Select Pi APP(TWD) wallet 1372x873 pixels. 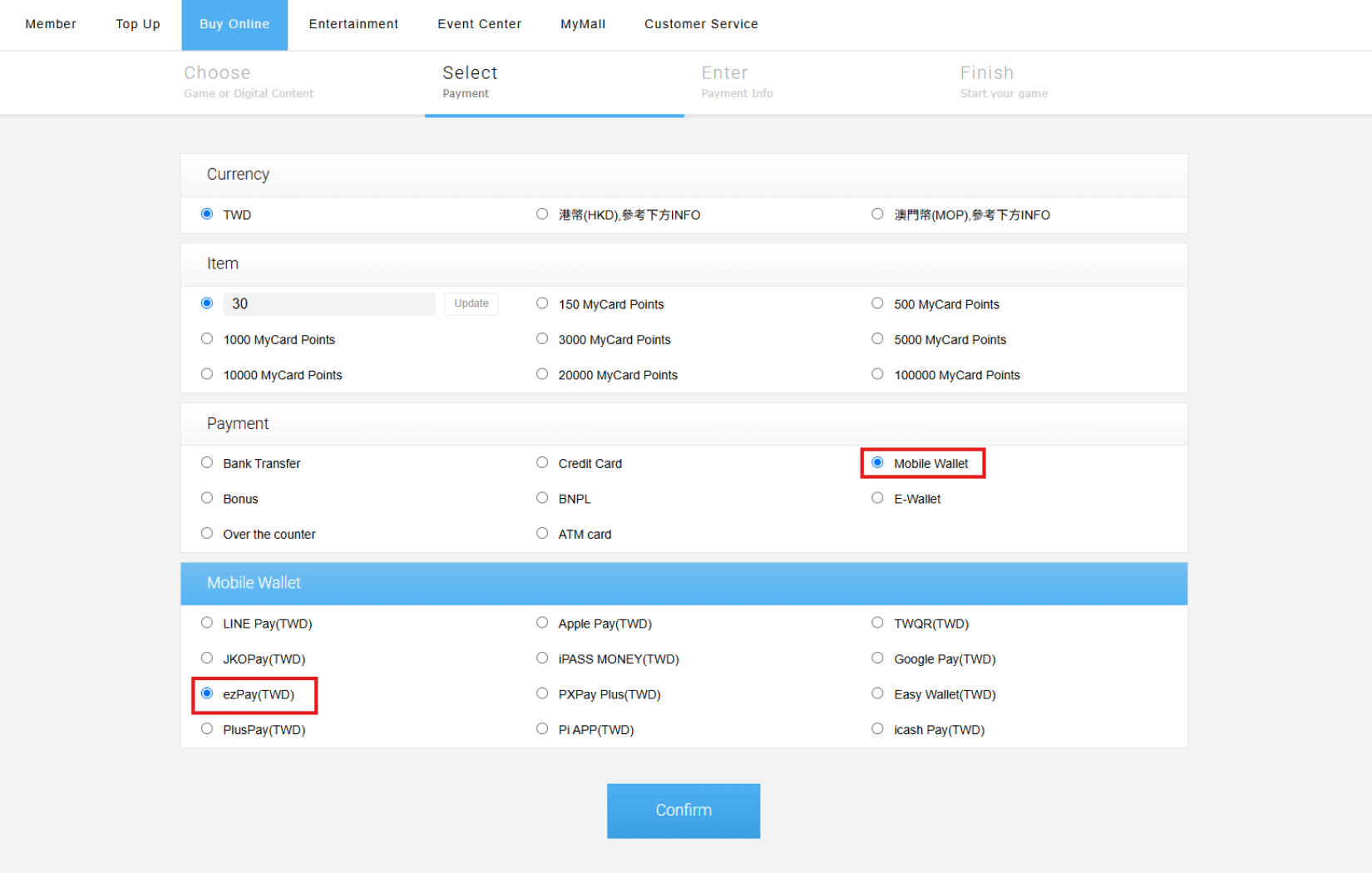[x=542, y=728]
